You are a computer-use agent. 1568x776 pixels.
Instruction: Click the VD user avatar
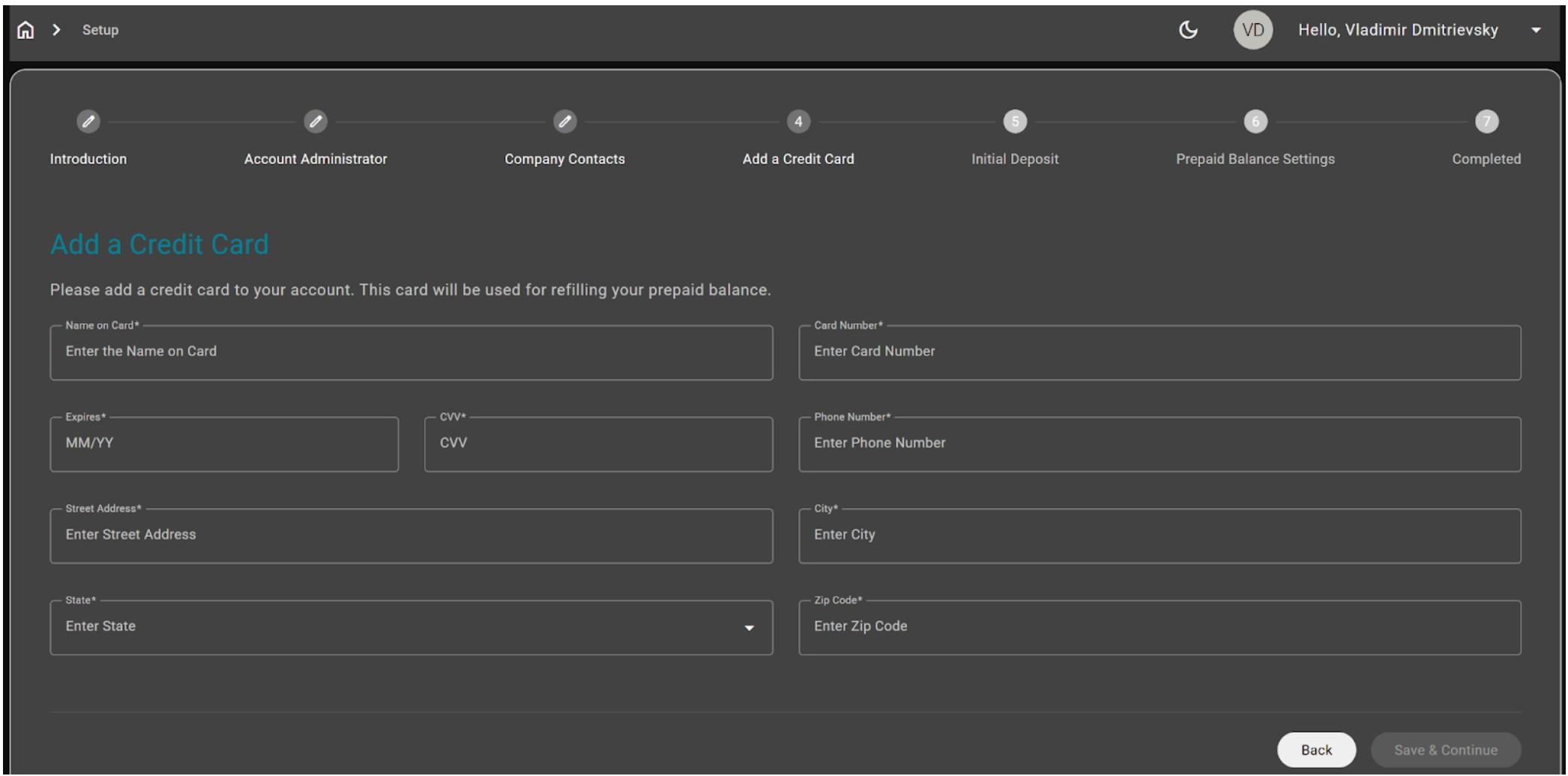(x=1252, y=30)
